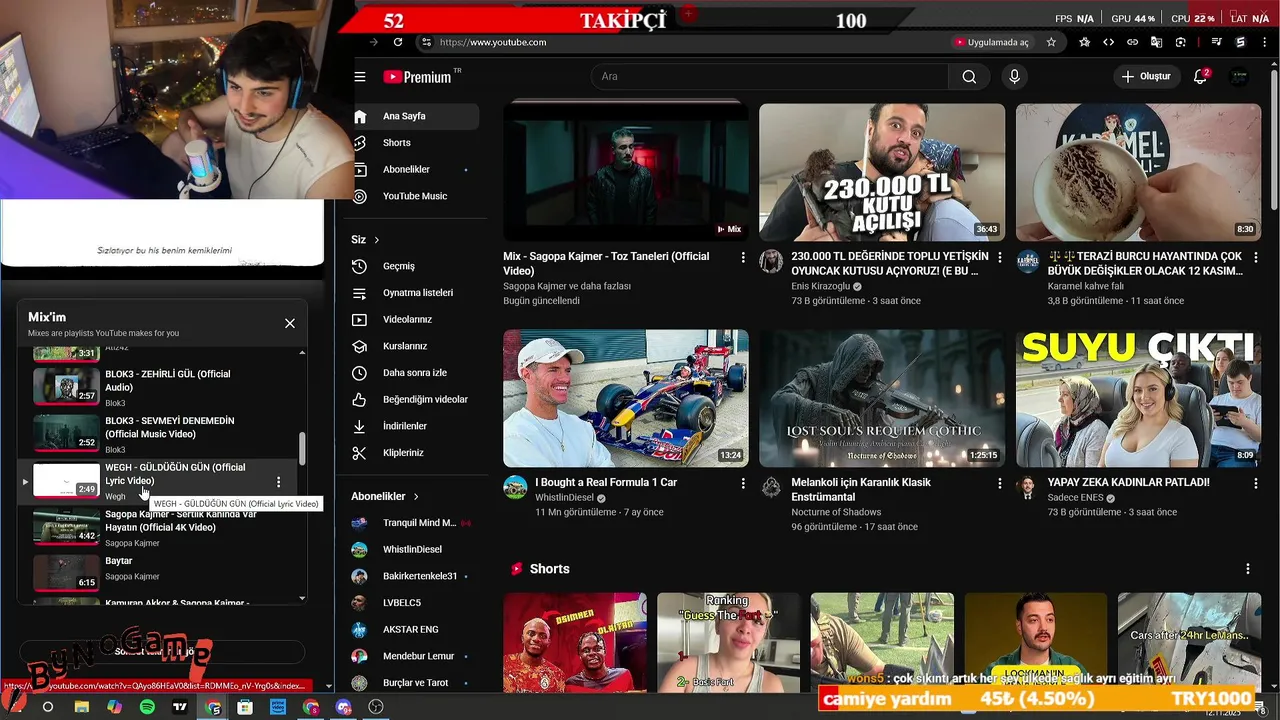The image size is (1280, 720).
Task: Open Chrome three-dot menu
Action: [1264, 42]
